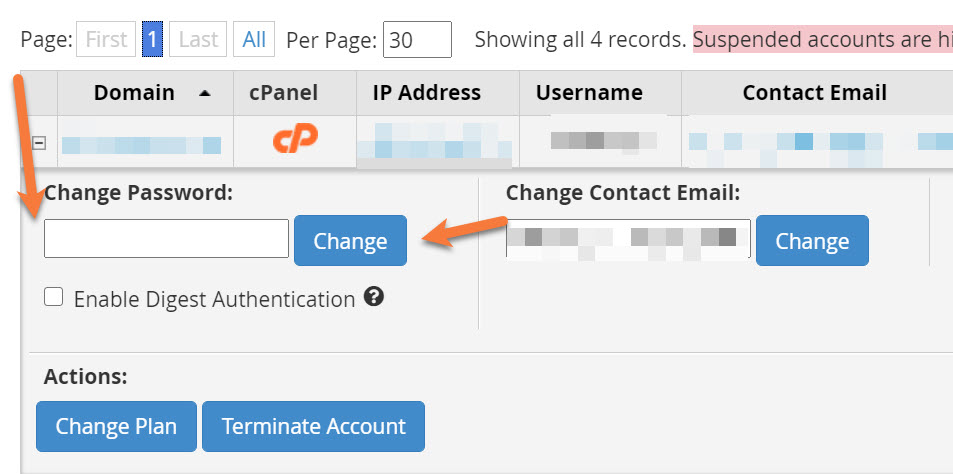
Task: Sort by cPanel column header
Action: (283, 93)
